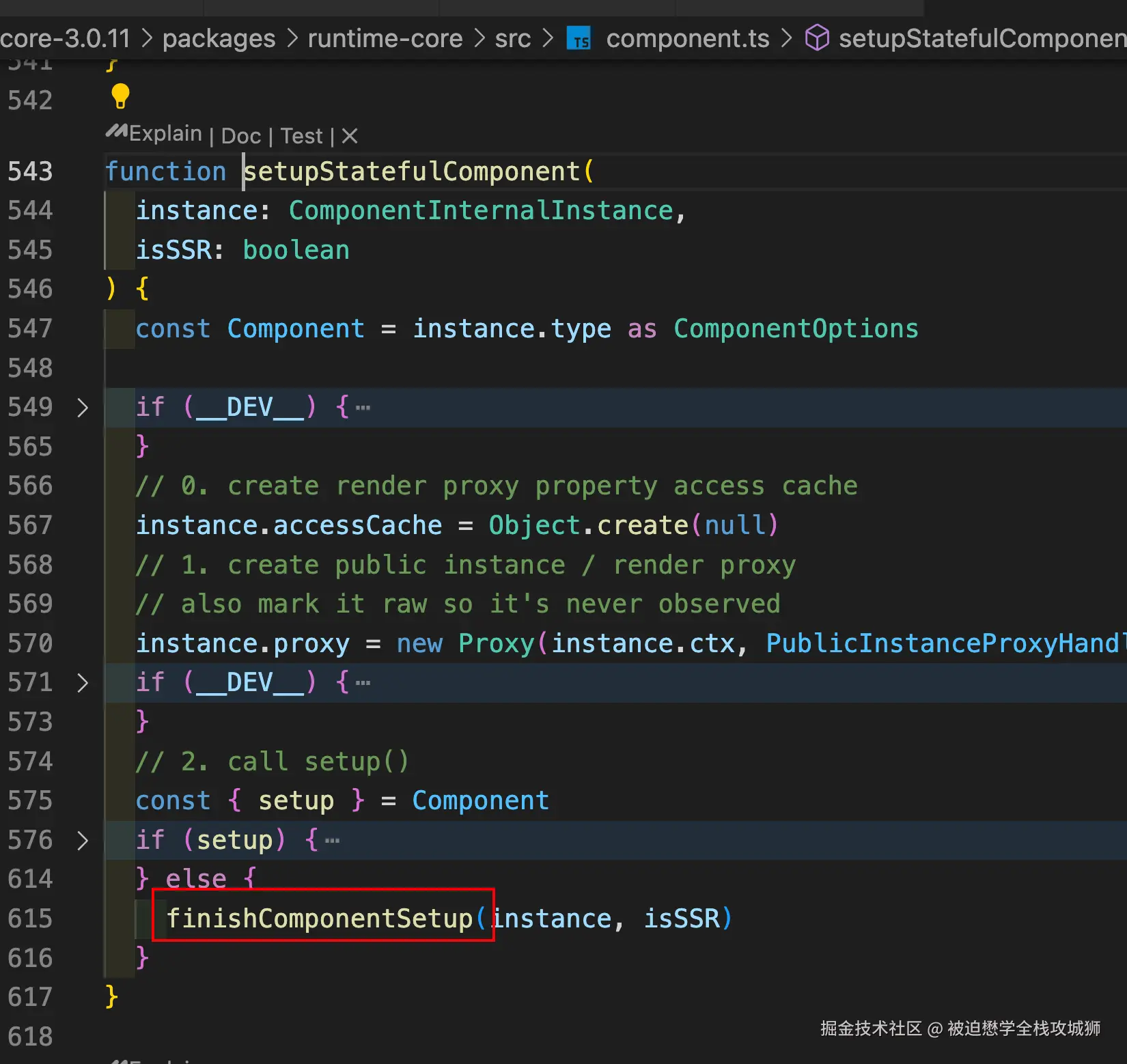Click the setupStatefulComponent breadcrumb symbol

click(981, 39)
